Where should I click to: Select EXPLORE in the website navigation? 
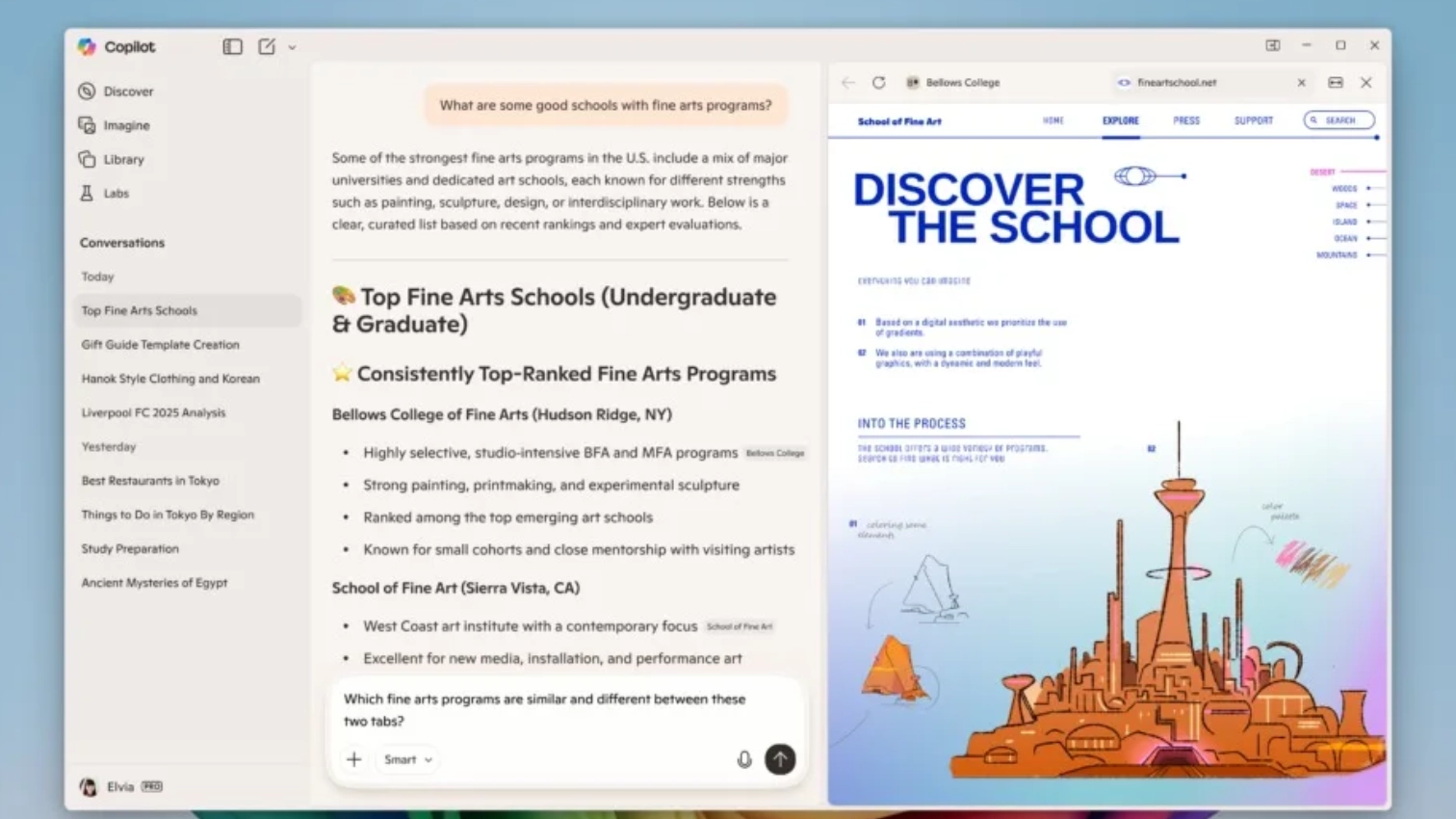tap(1121, 120)
